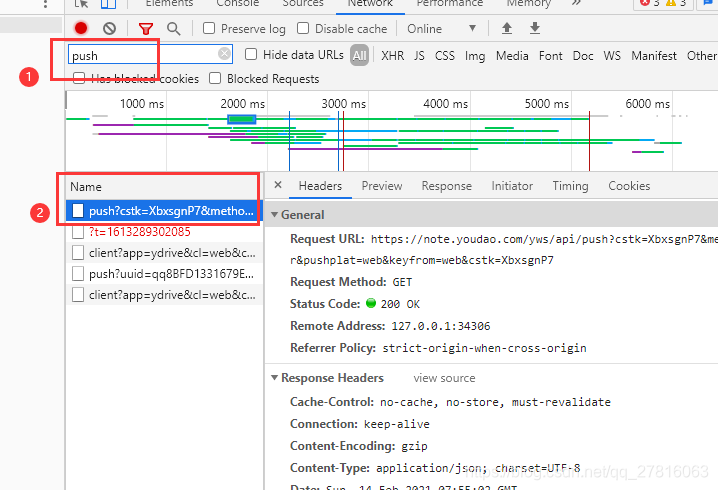Toggle the red filter funnel icon

[146, 29]
